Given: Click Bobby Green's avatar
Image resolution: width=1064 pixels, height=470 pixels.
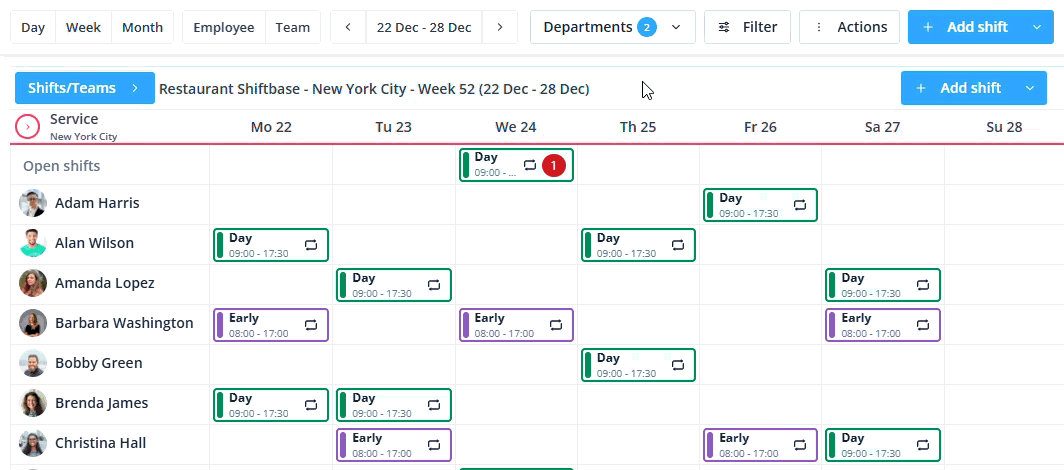Looking at the screenshot, I should click(x=33, y=363).
